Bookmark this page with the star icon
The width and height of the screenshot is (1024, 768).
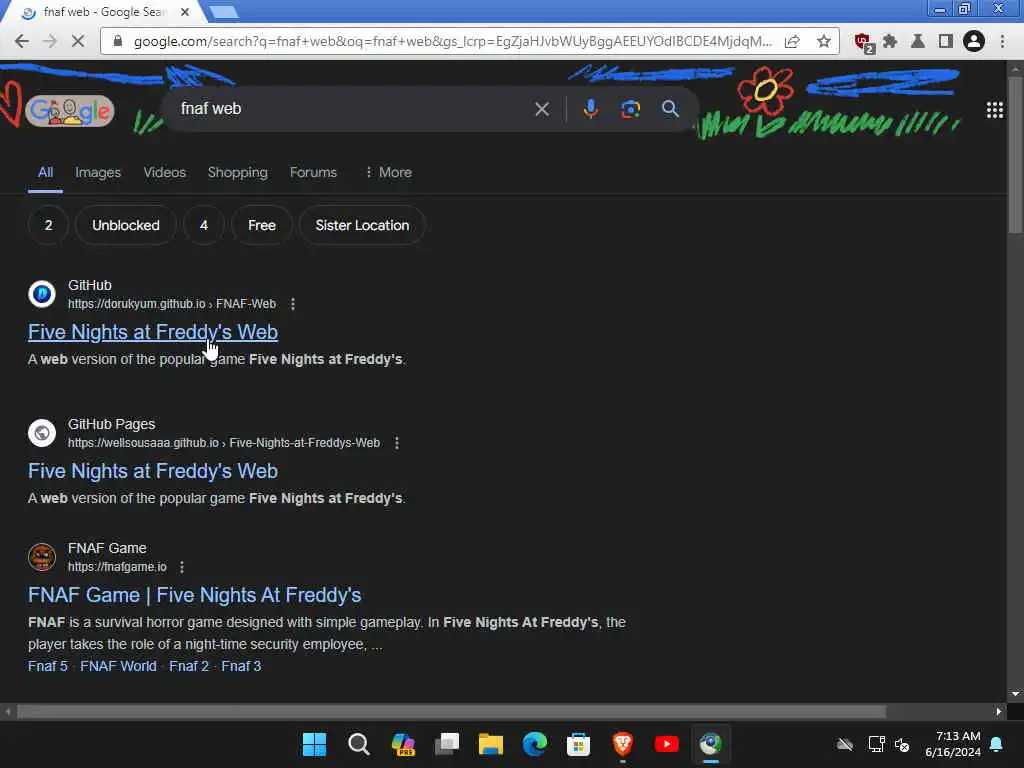[x=824, y=41]
